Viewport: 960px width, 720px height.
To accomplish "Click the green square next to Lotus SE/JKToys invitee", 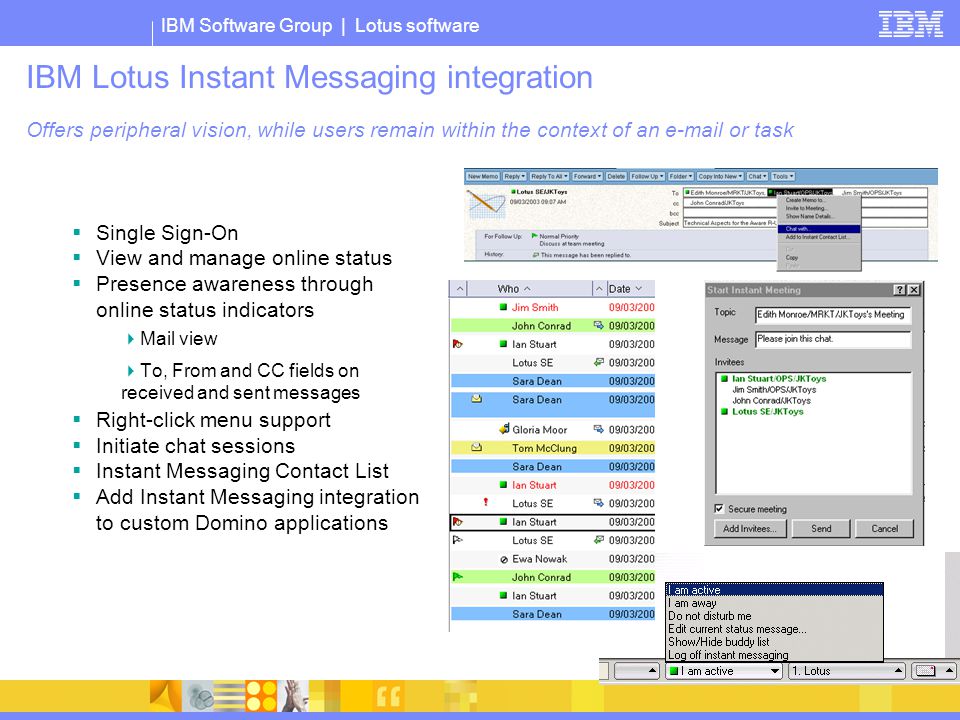I will point(724,412).
